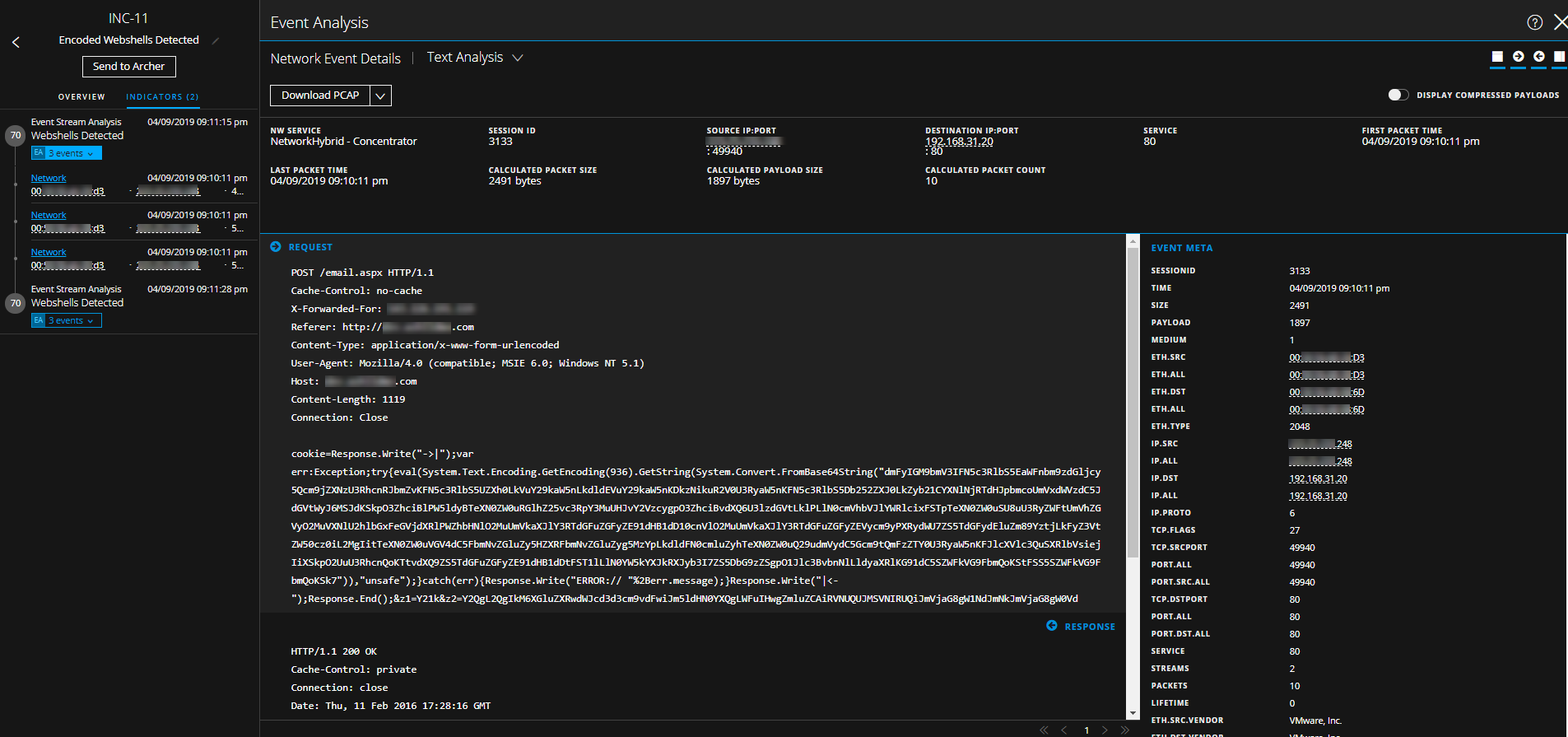Click TCP.SRCPORT value 49940

tap(1302, 548)
